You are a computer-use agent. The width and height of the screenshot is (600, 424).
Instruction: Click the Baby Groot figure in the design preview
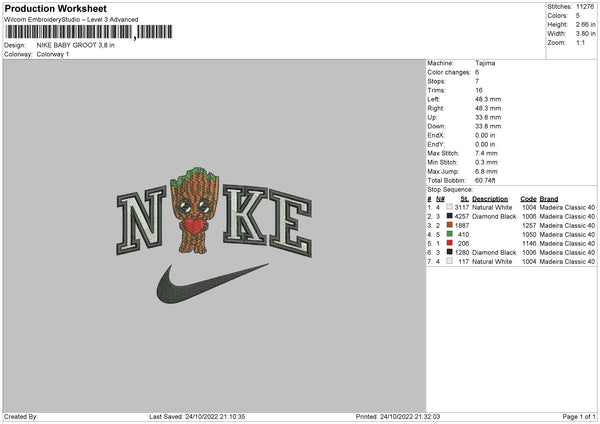point(194,210)
